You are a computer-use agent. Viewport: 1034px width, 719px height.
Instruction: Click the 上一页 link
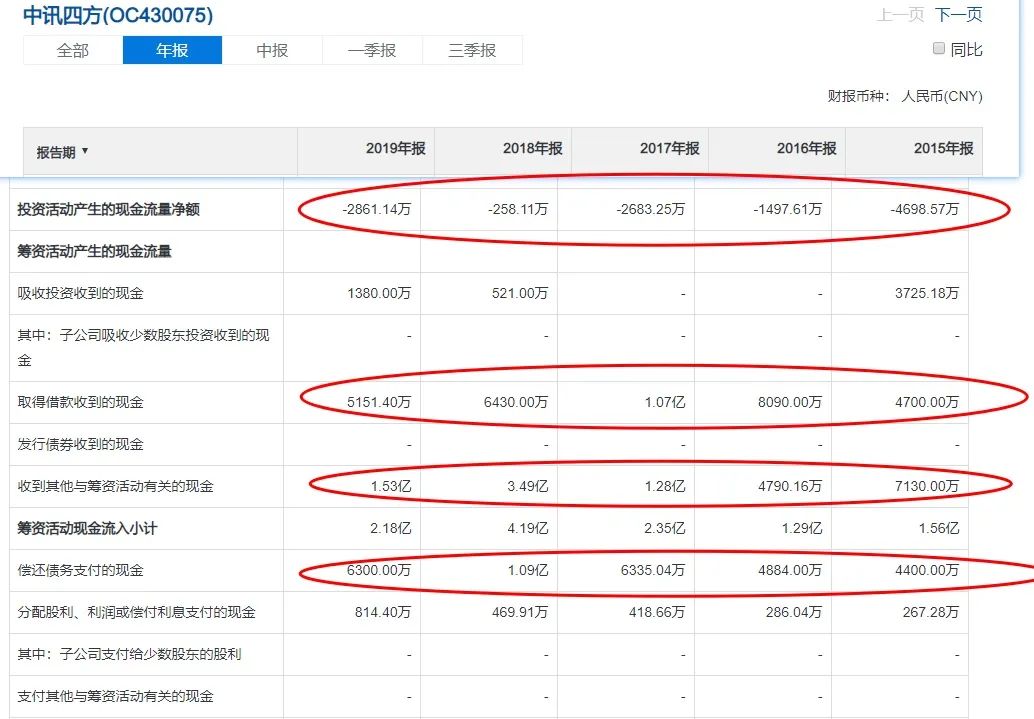(x=900, y=15)
